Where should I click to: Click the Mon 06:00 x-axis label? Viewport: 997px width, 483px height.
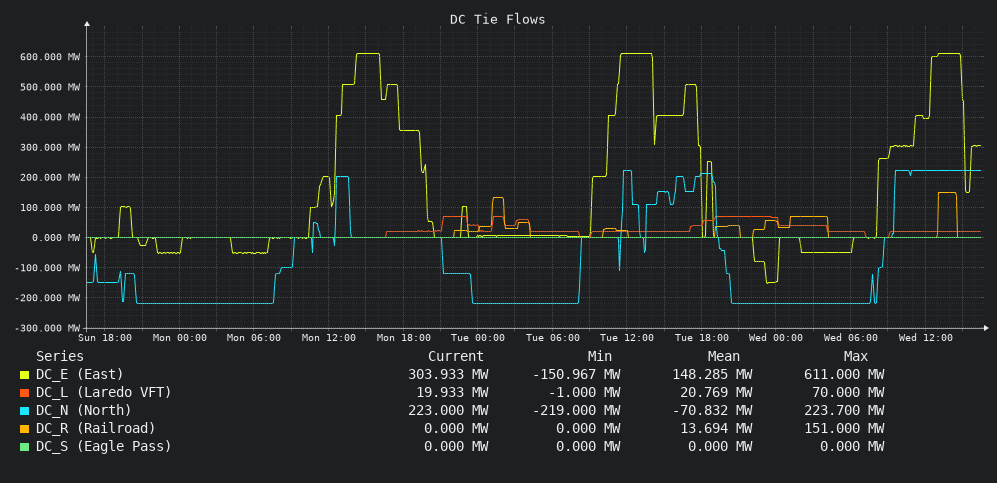pyautogui.click(x=254, y=338)
